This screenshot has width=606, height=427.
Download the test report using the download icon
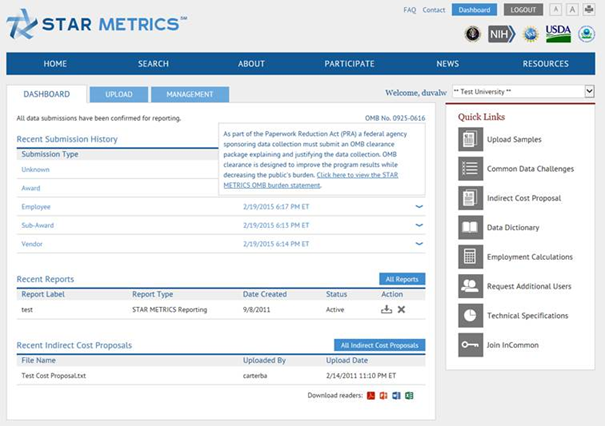(x=386, y=310)
